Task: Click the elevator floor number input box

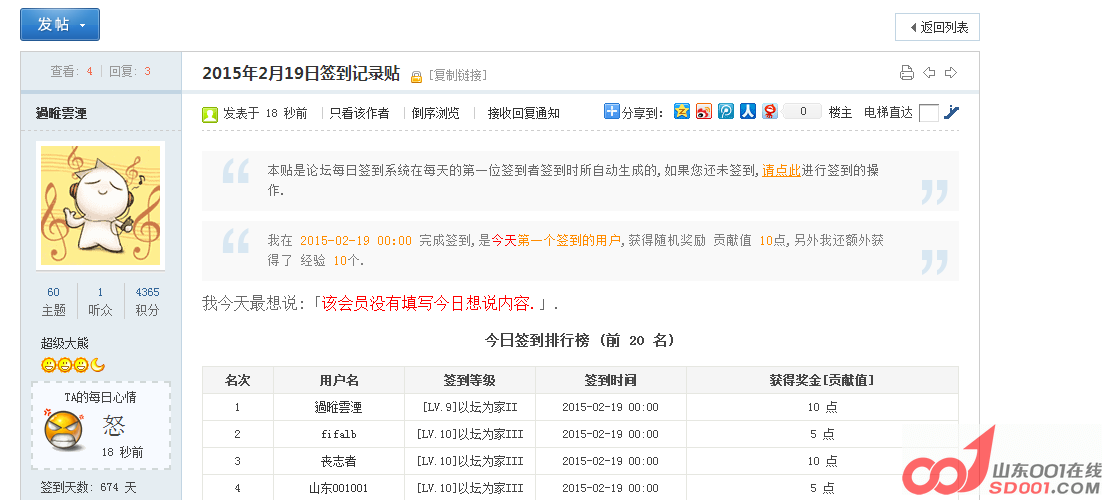Action: pos(928,113)
